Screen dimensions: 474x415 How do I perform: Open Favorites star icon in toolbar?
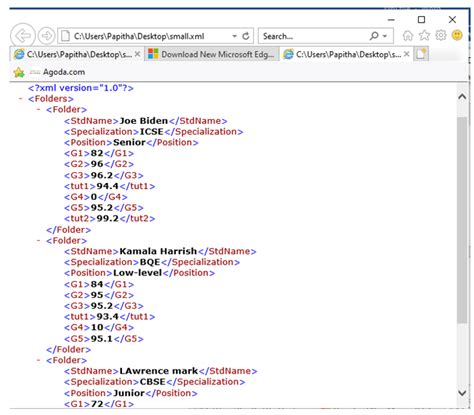coord(424,35)
